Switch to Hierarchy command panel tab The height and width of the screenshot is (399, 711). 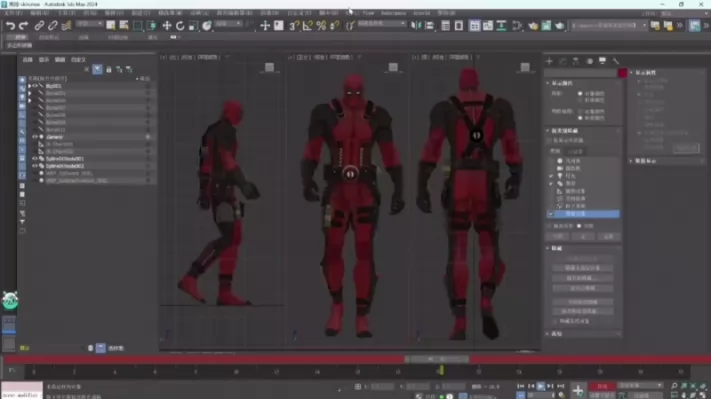(575, 61)
